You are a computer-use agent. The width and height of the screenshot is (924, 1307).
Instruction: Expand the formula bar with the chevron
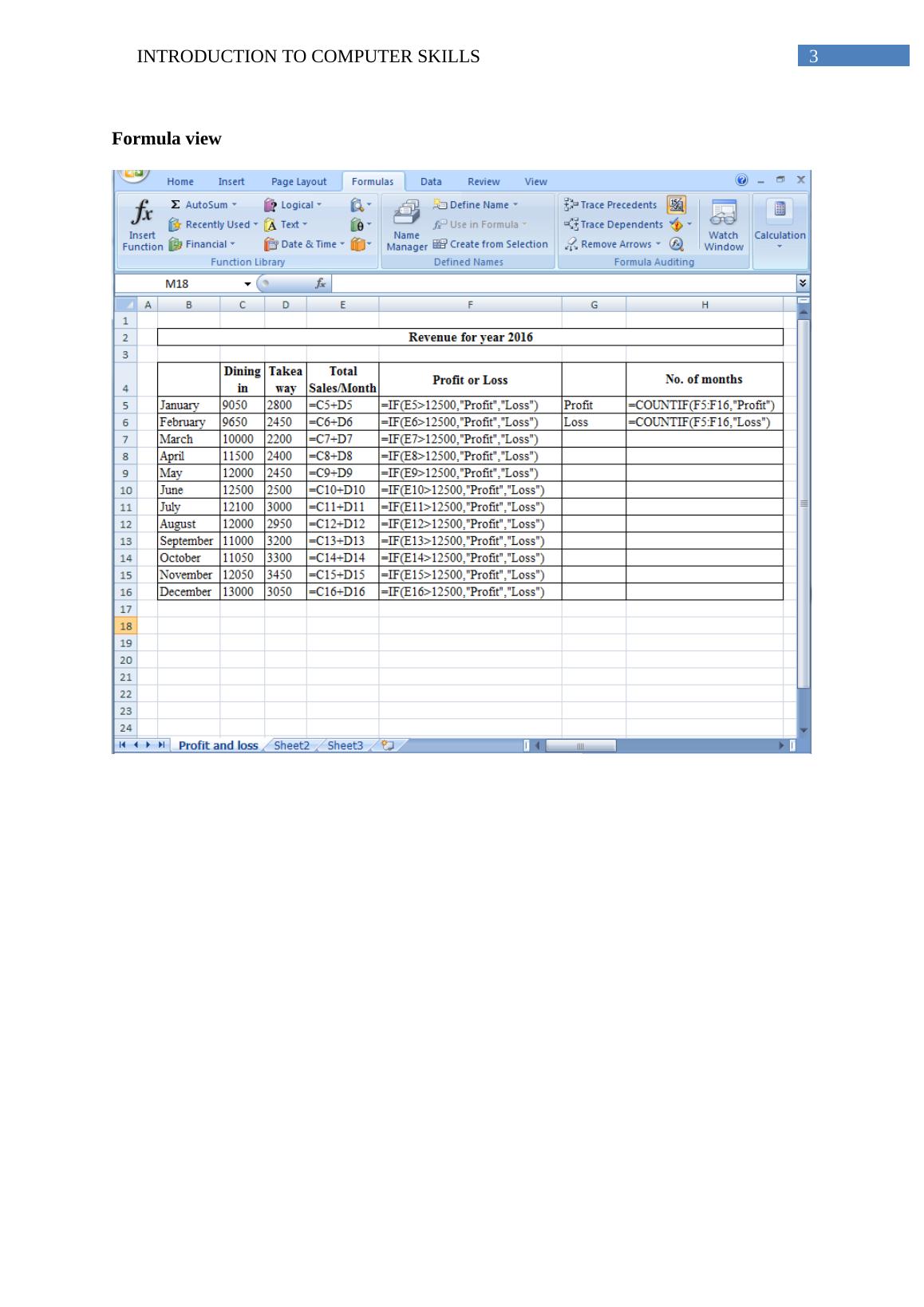tap(803, 283)
